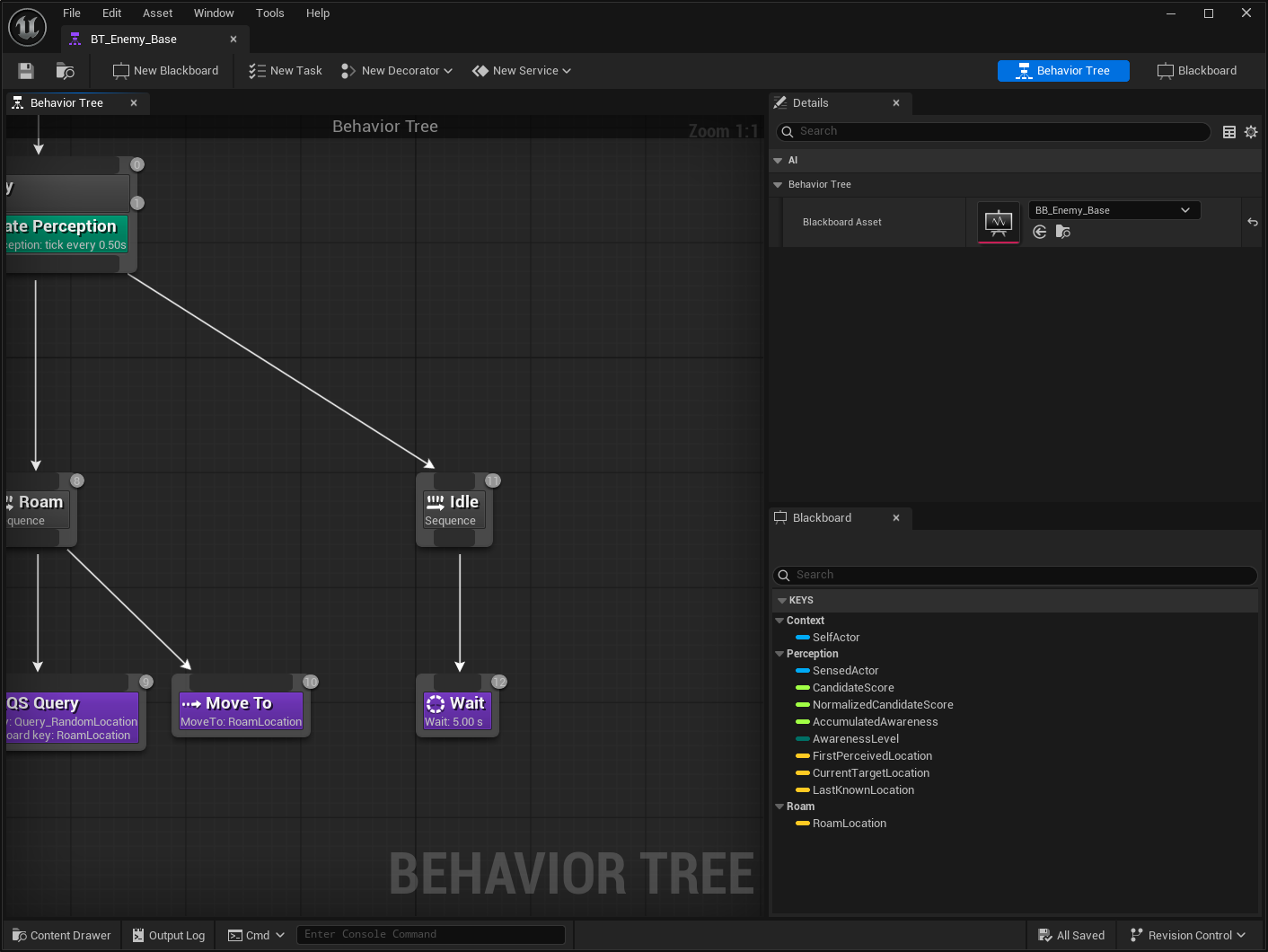The width and height of the screenshot is (1268, 952).
Task: Click the New Blackboard icon
Action: tap(119, 70)
